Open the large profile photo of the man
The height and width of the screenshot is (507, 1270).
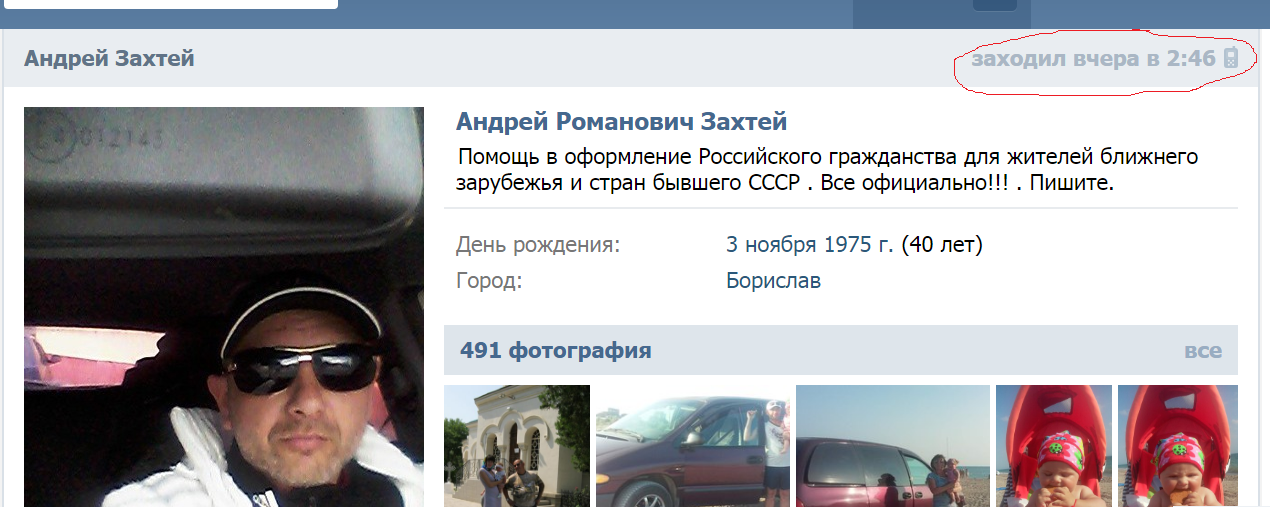[x=224, y=307]
